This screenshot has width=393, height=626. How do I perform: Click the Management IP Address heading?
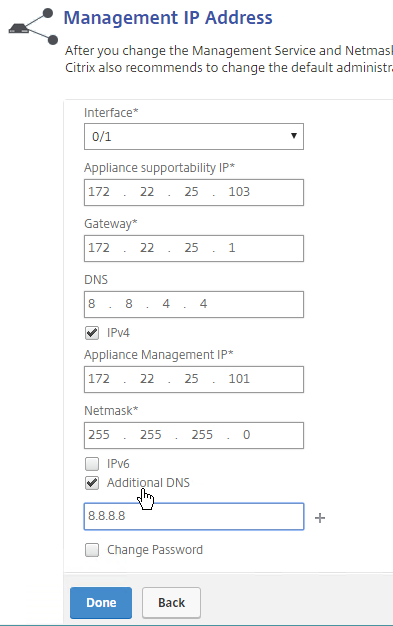[x=168, y=18]
